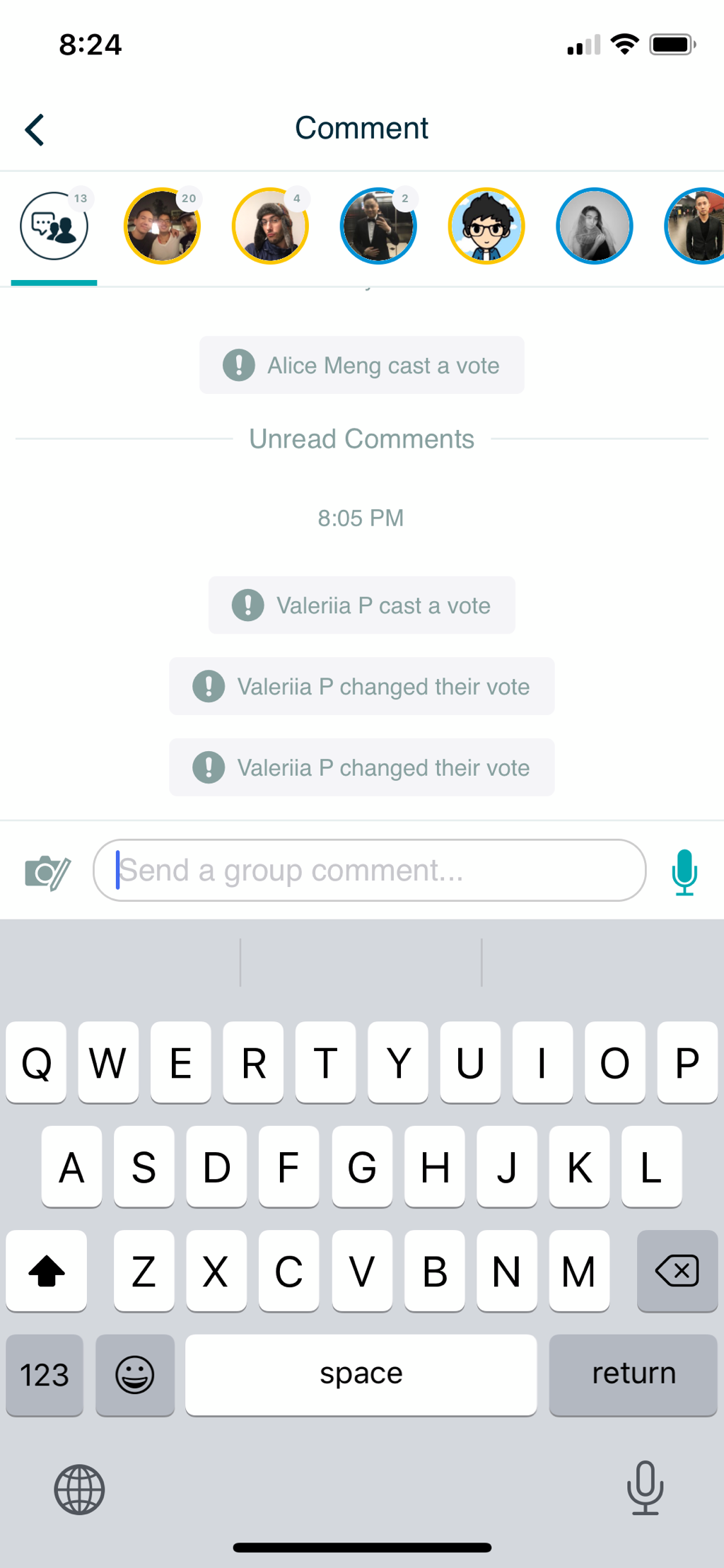
Task: Open the tuxedo selfie avatar with badge 2
Action: tap(378, 226)
